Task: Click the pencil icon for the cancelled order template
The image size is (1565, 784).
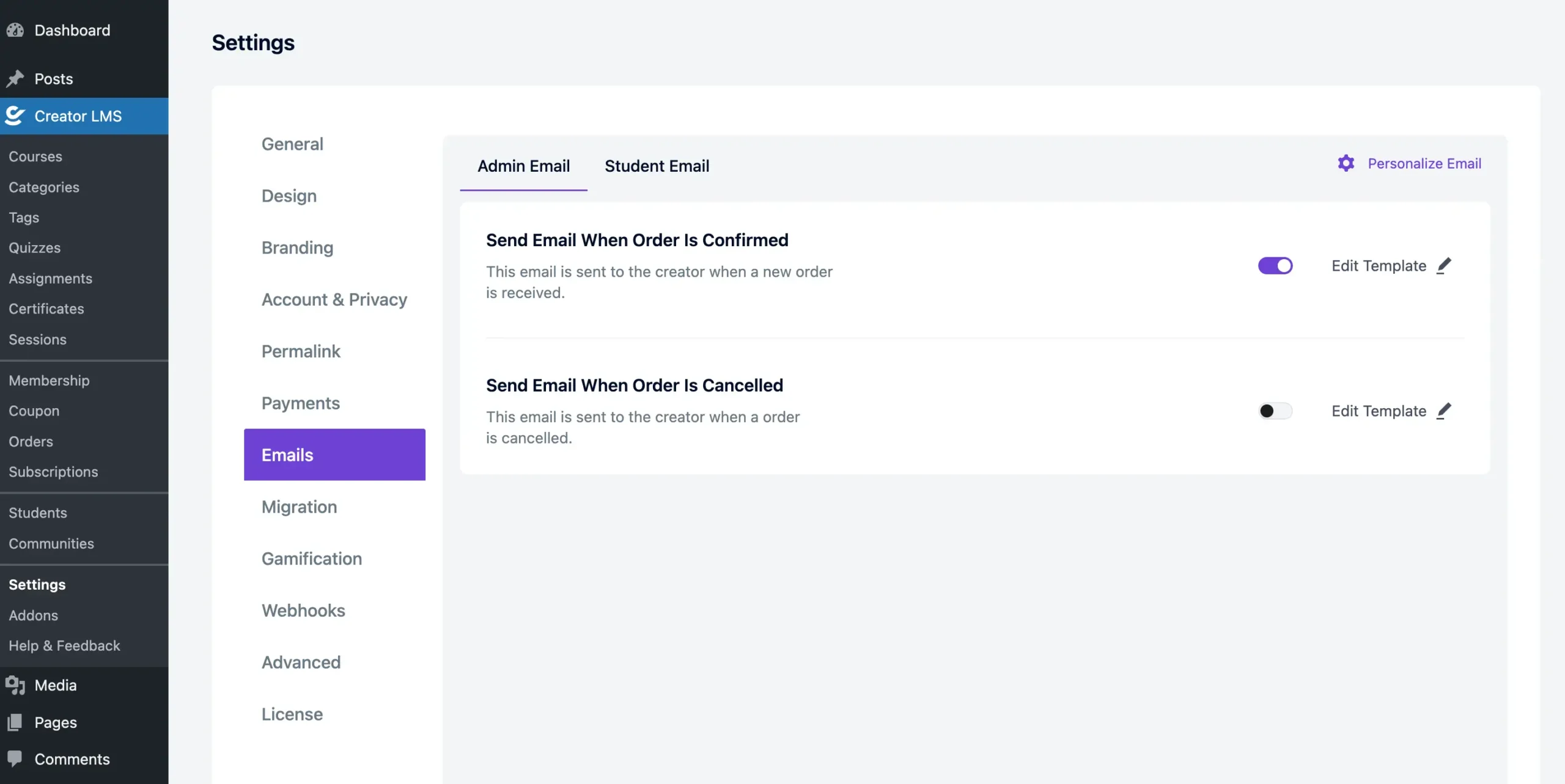Action: [x=1445, y=410]
